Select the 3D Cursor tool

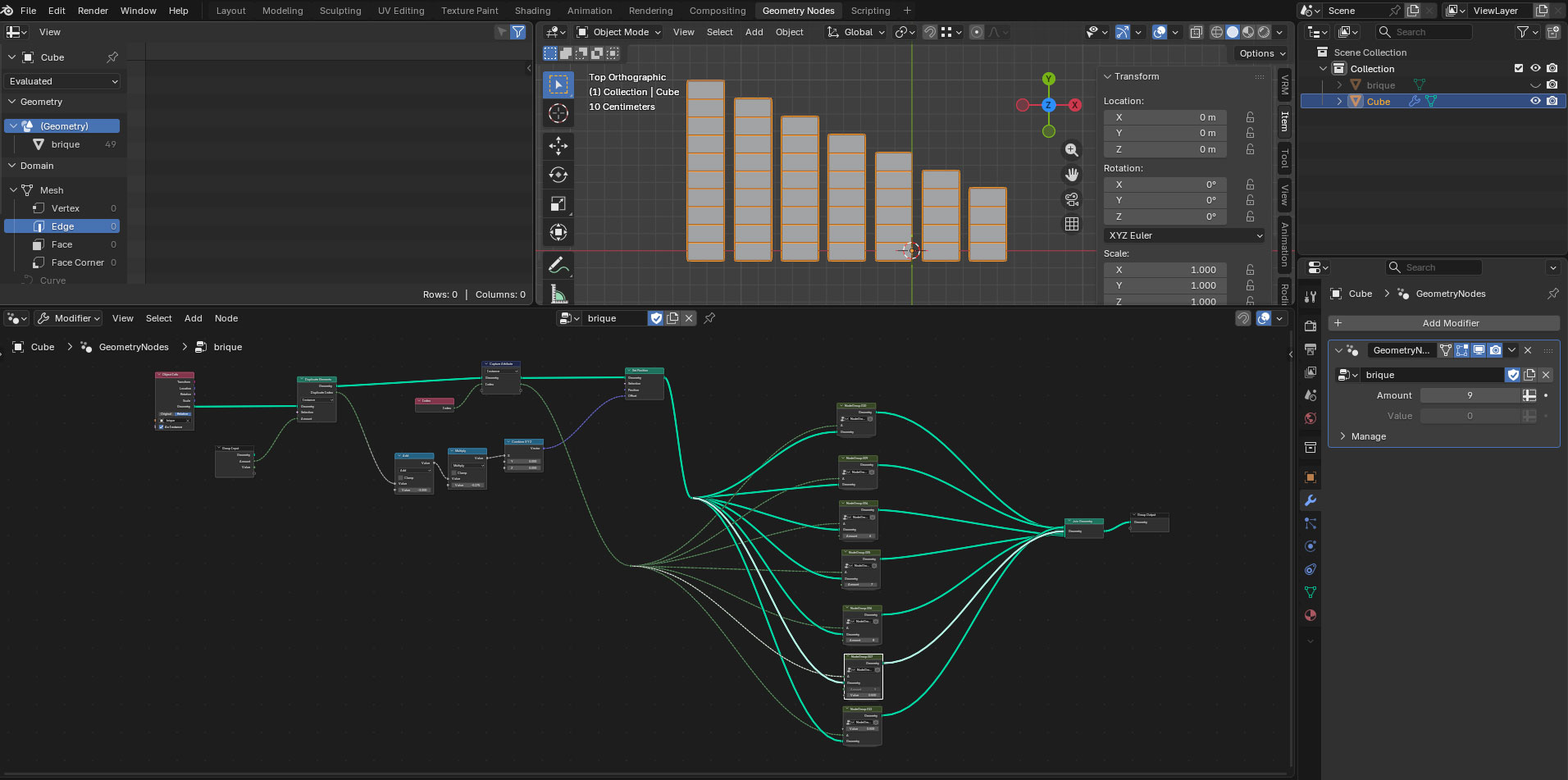click(x=558, y=113)
